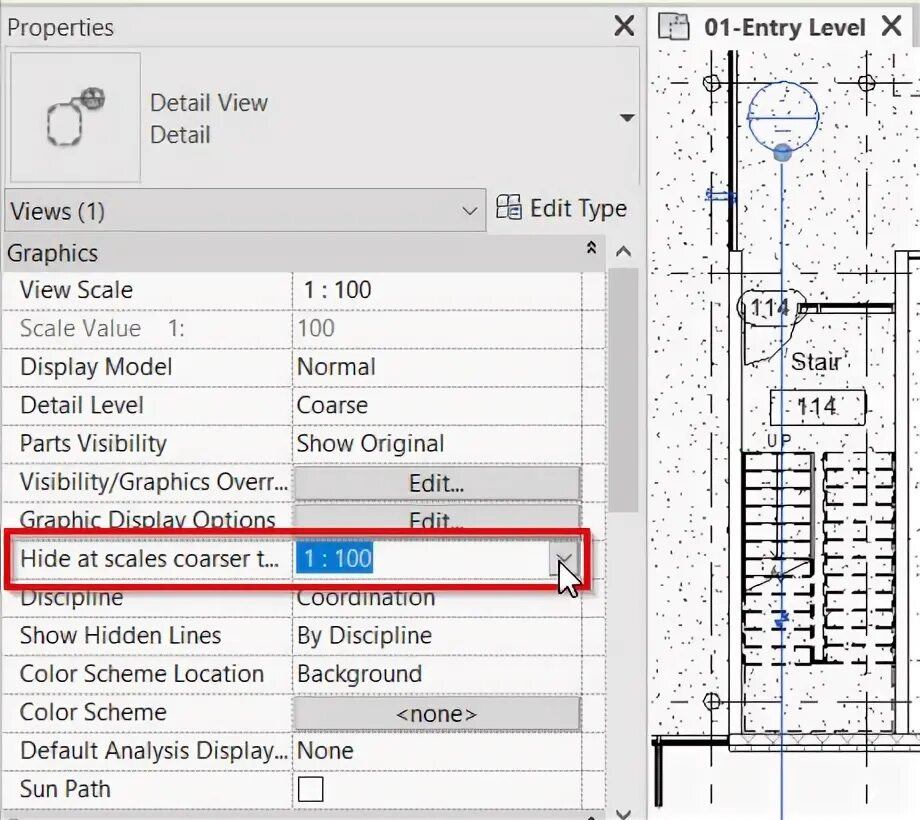This screenshot has width=920, height=820.
Task: Click the Sun Path property label
Action: (x=65, y=789)
